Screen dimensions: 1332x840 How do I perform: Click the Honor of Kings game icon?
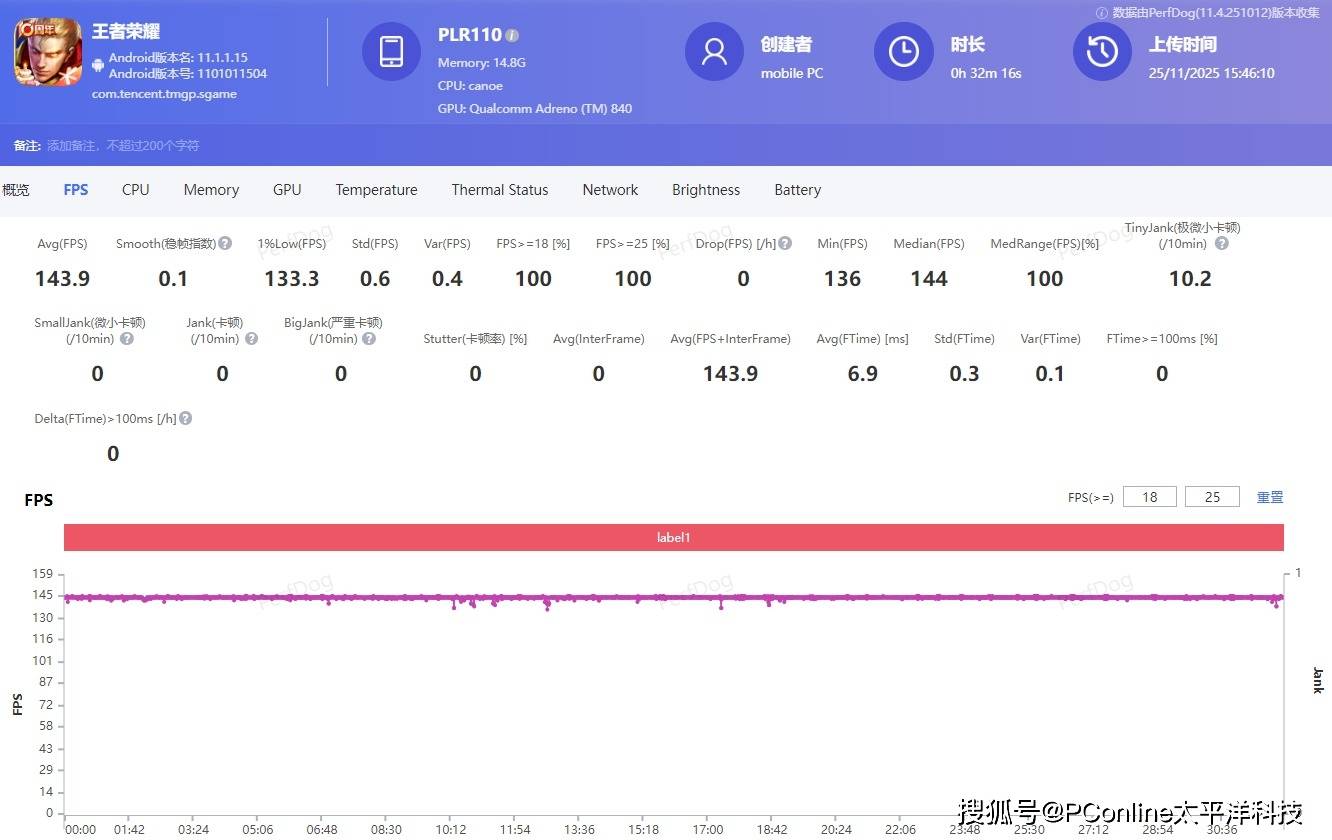coord(48,52)
